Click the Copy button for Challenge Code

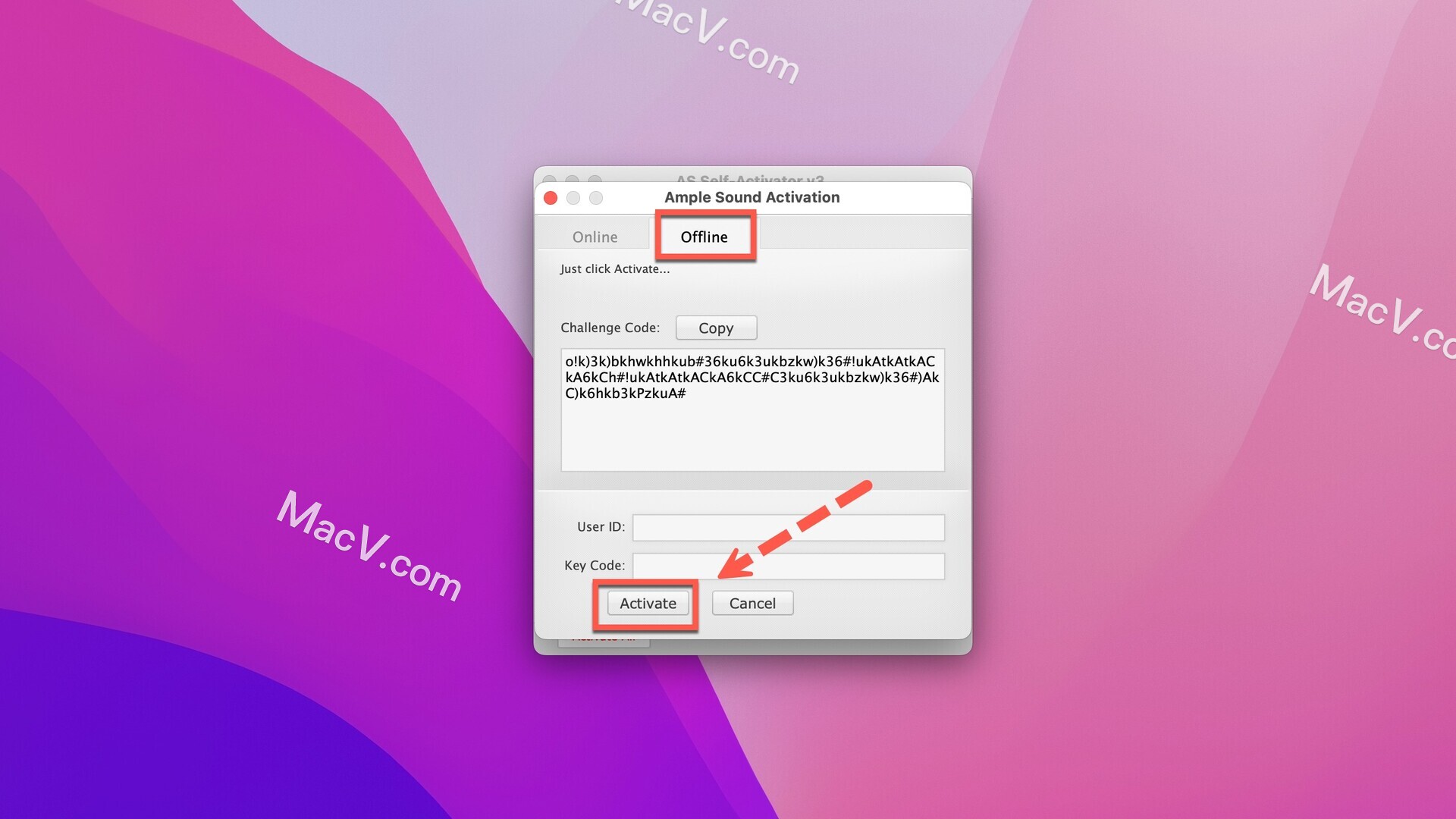tap(716, 327)
